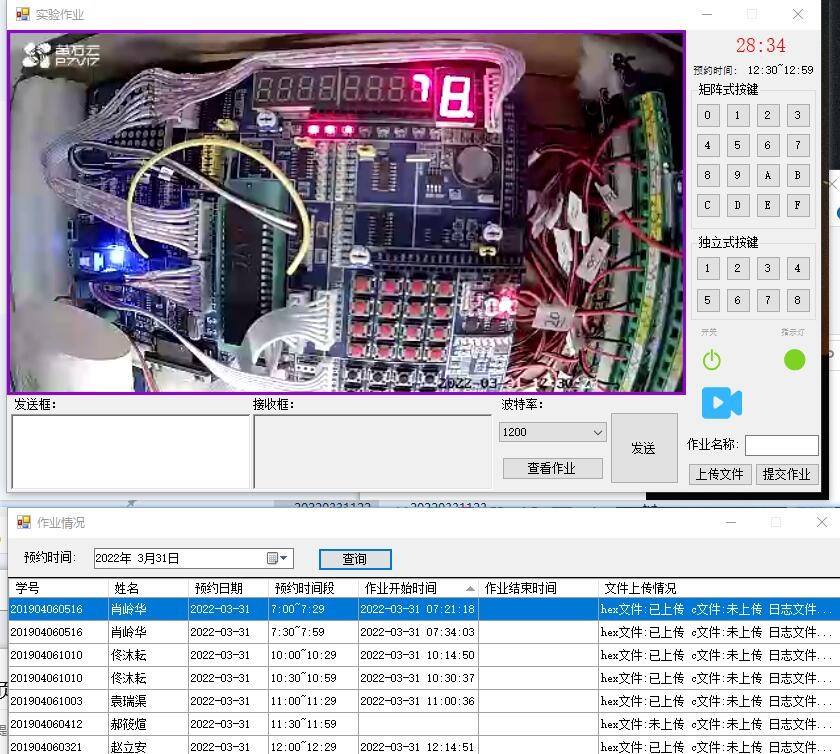Viewport: 840px width, 754px height.
Task: Click the 查询 query button
Action: pyautogui.click(x=355, y=559)
